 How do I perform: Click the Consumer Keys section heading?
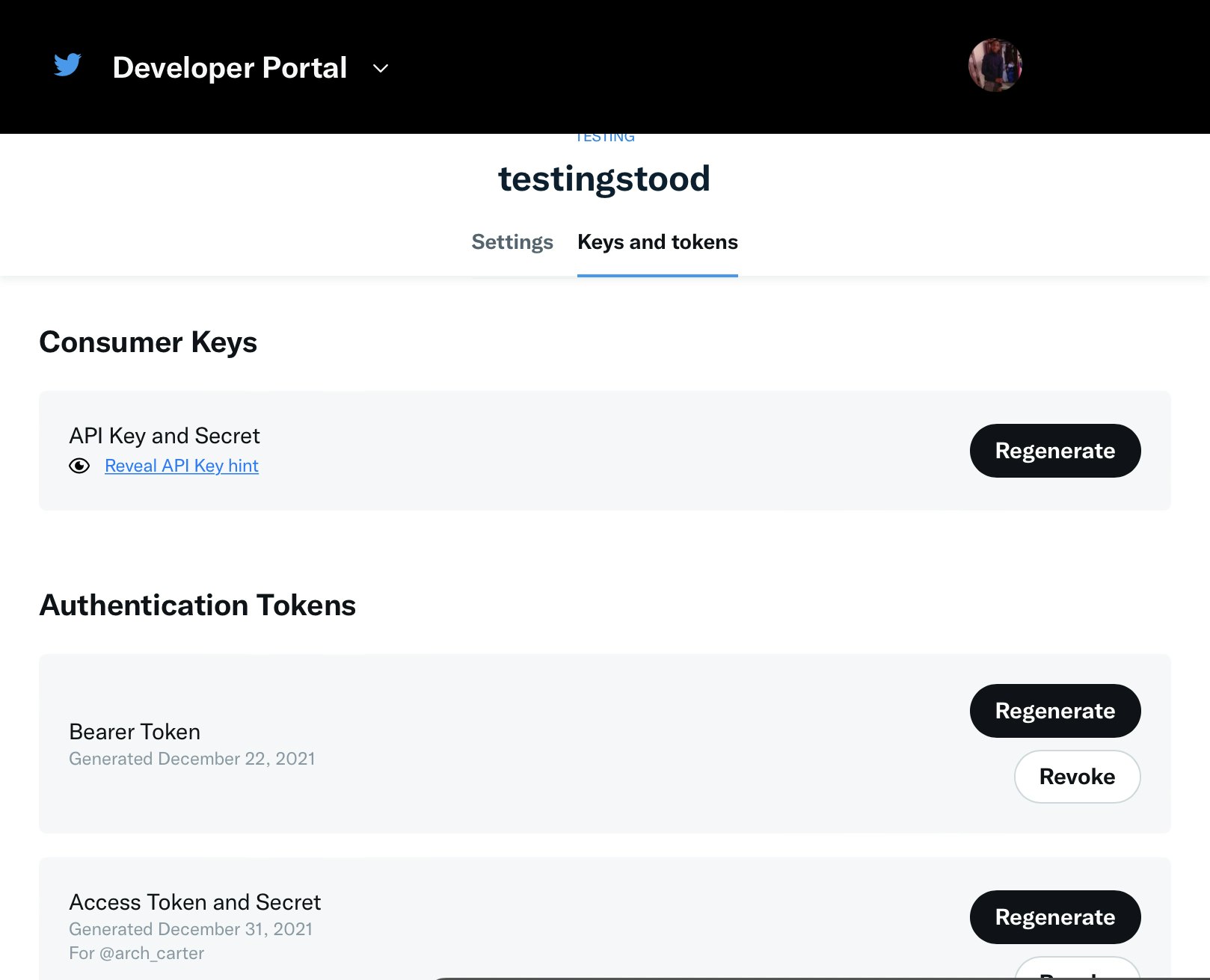click(x=148, y=342)
